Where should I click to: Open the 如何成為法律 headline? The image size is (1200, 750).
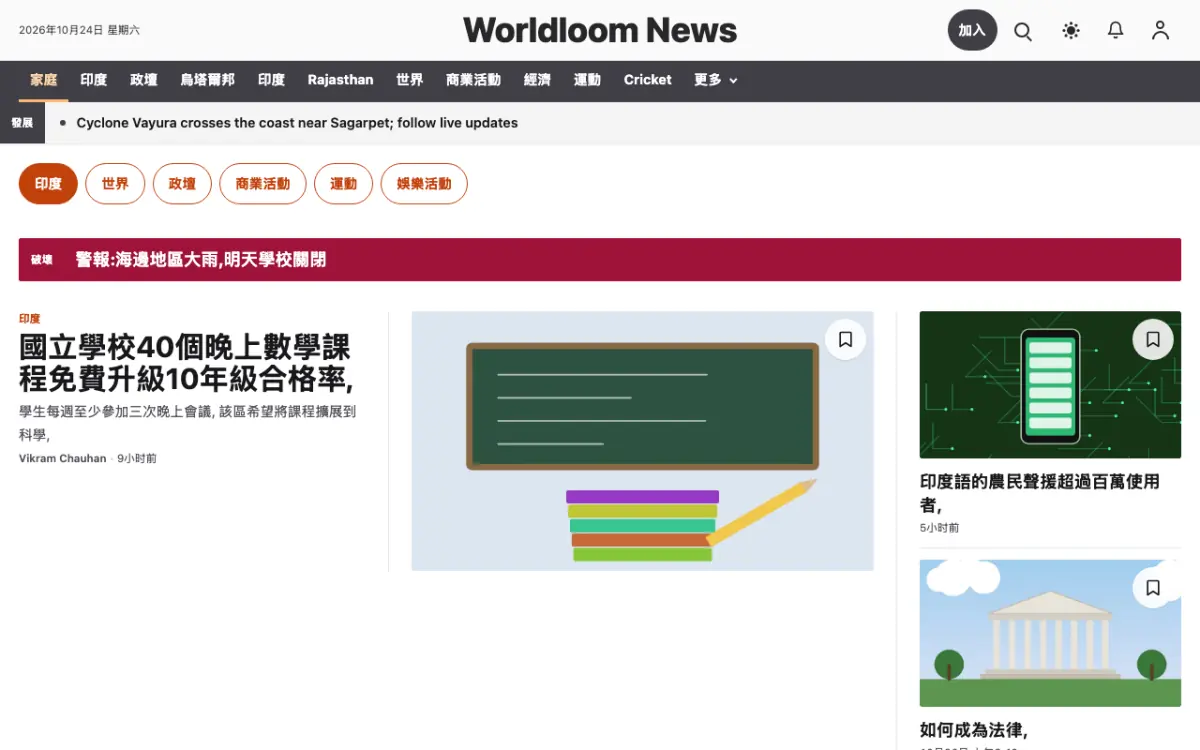coord(974,730)
